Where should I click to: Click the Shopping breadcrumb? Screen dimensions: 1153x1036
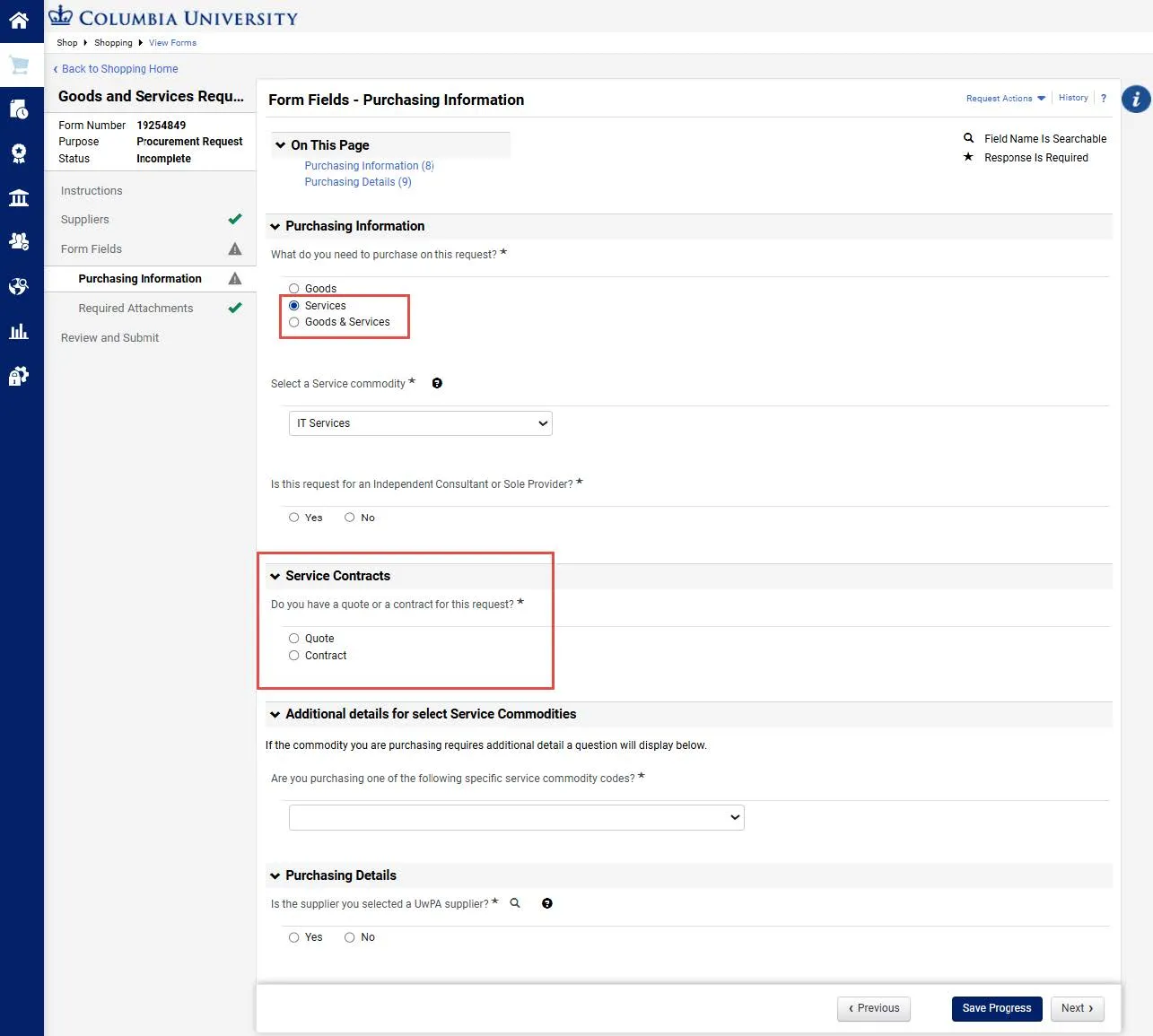(x=113, y=43)
